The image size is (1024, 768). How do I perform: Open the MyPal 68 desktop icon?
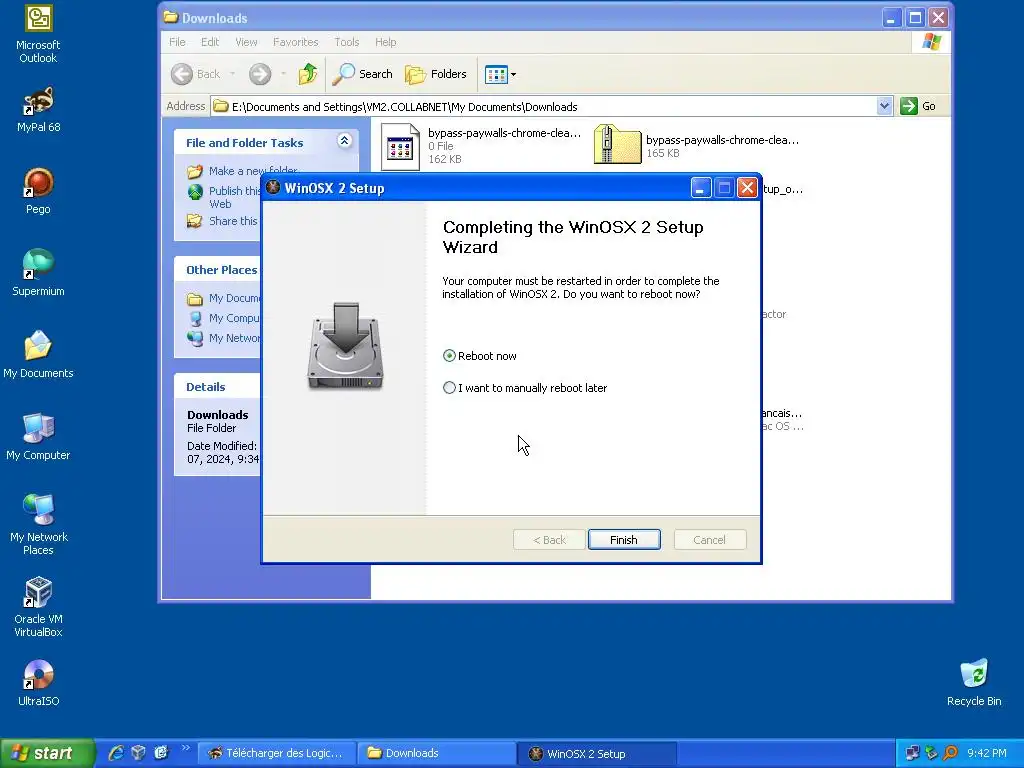[x=38, y=109]
